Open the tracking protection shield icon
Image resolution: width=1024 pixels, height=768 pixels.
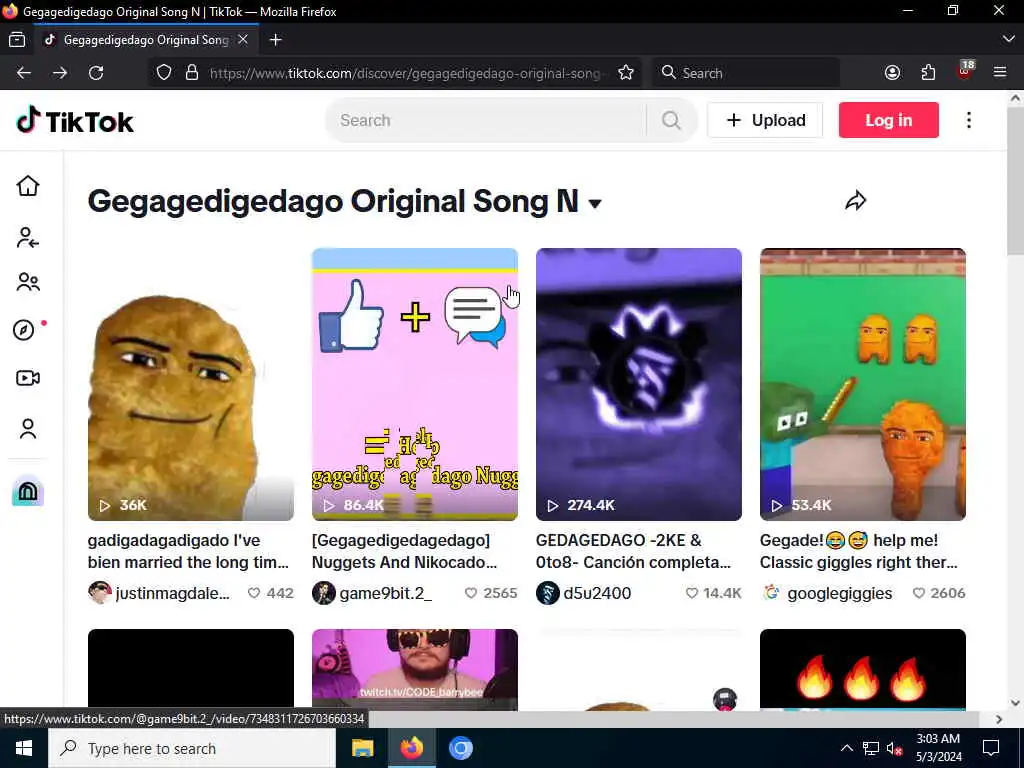(x=164, y=72)
